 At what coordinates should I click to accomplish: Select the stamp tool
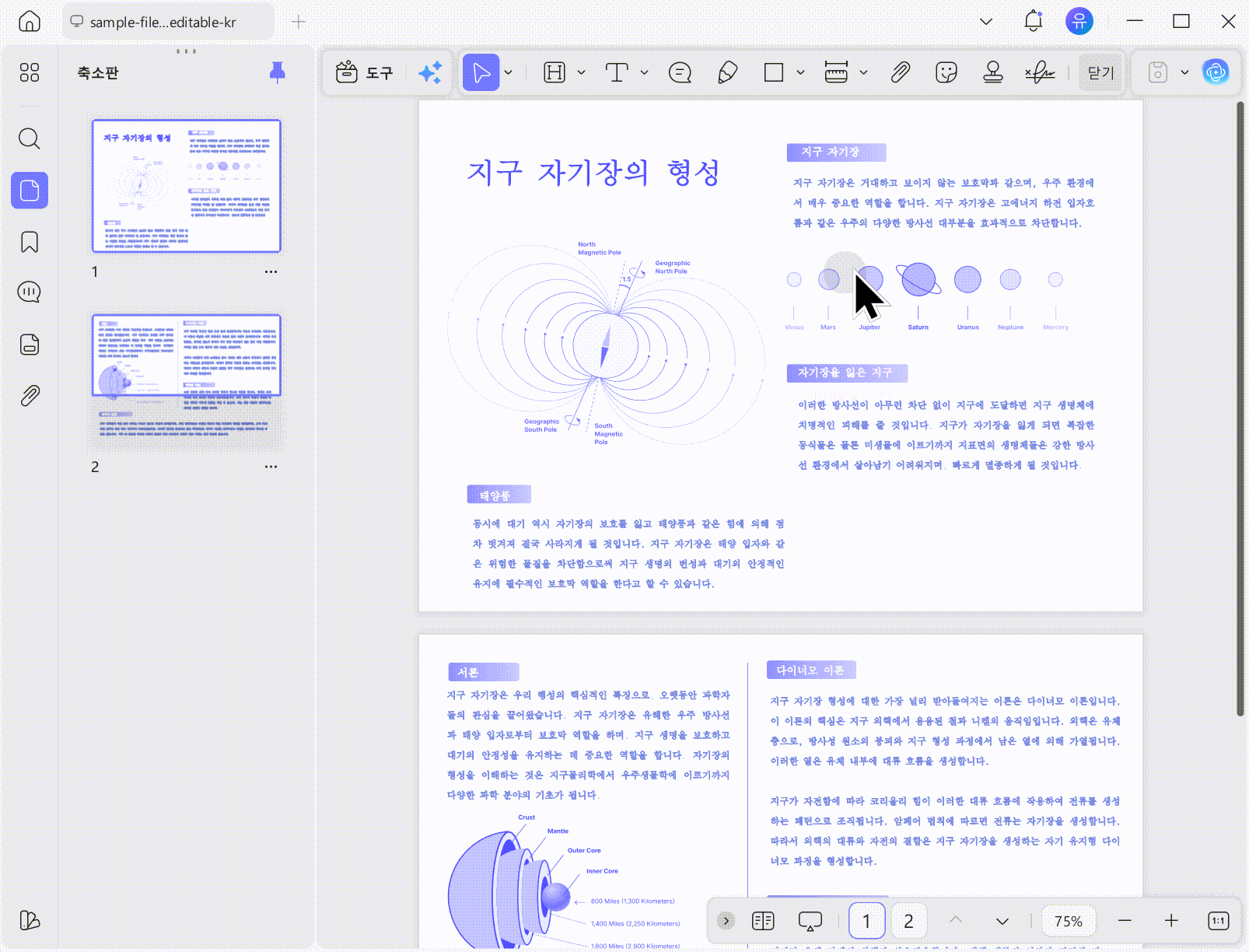point(993,72)
